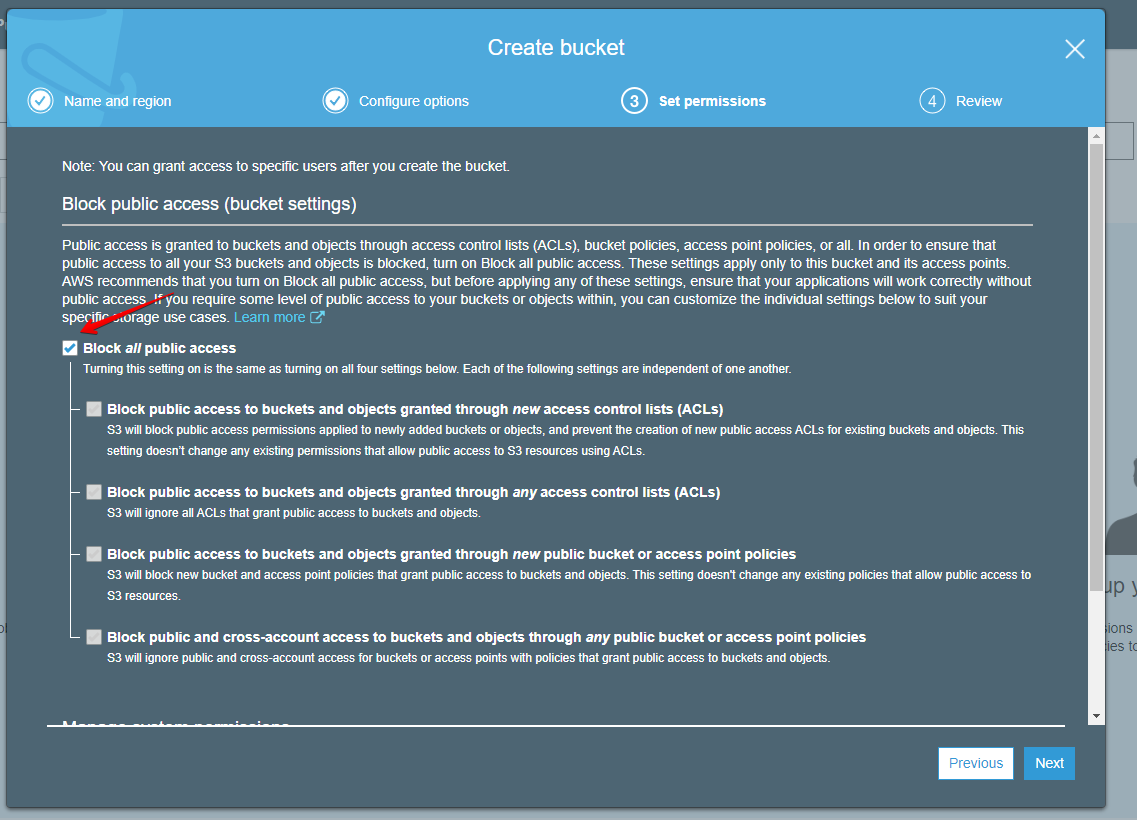
Task: Close the Create bucket dialog
Action: (1075, 49)
